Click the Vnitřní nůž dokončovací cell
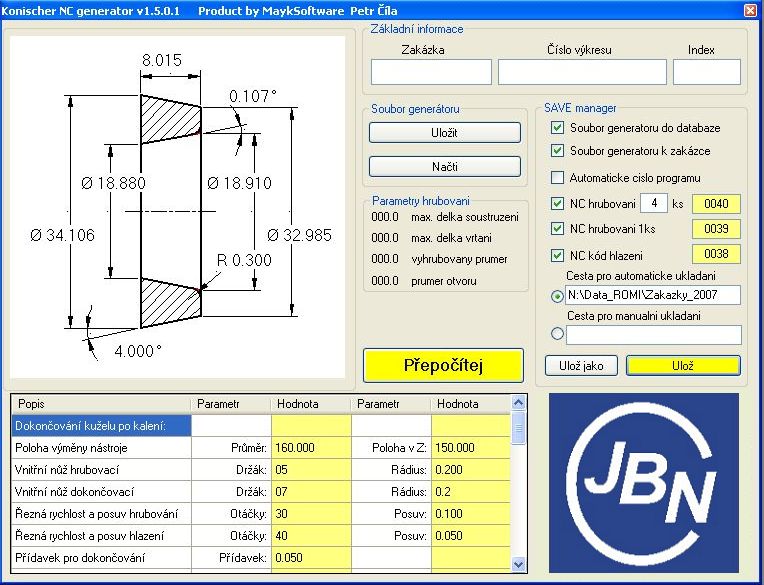764x585 pixels. tap(101, 492)
